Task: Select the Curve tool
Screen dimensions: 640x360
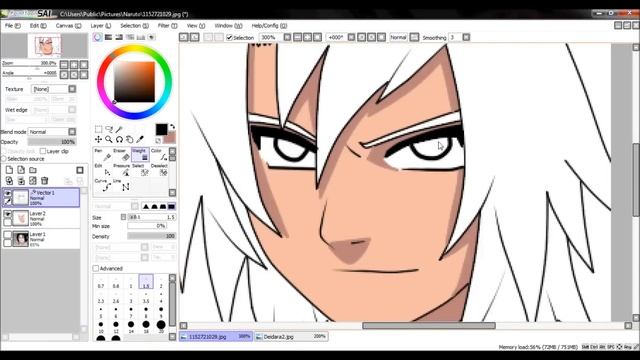Action: coord(102,185)
